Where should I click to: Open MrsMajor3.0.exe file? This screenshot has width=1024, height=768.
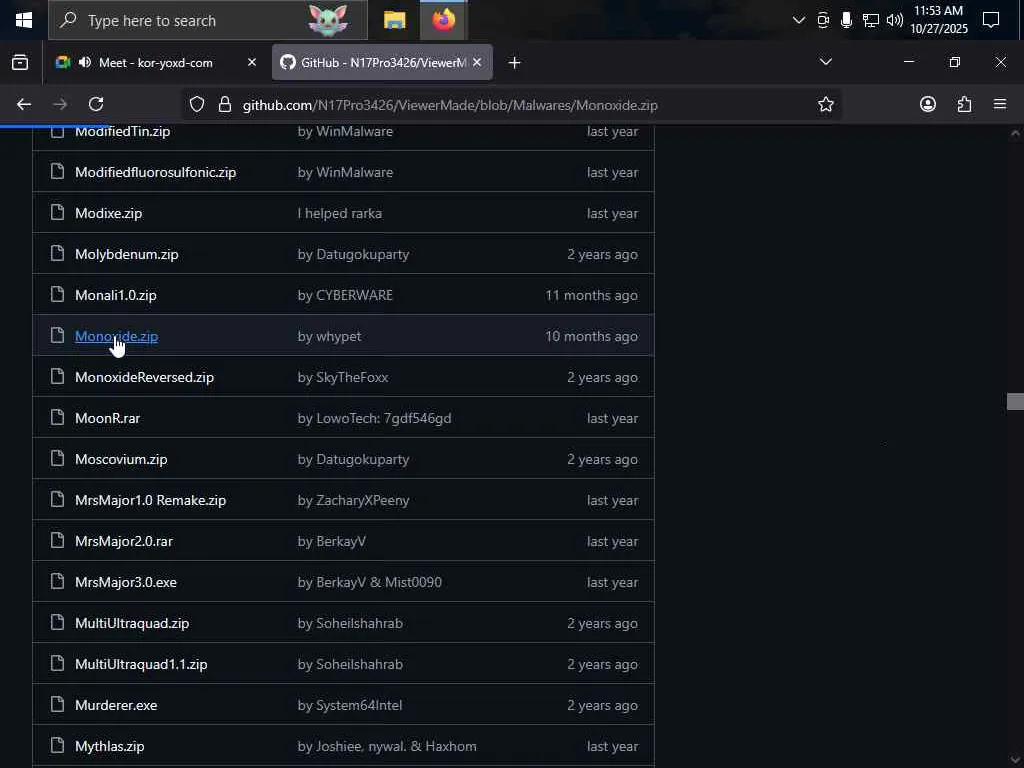coord(126,583)
